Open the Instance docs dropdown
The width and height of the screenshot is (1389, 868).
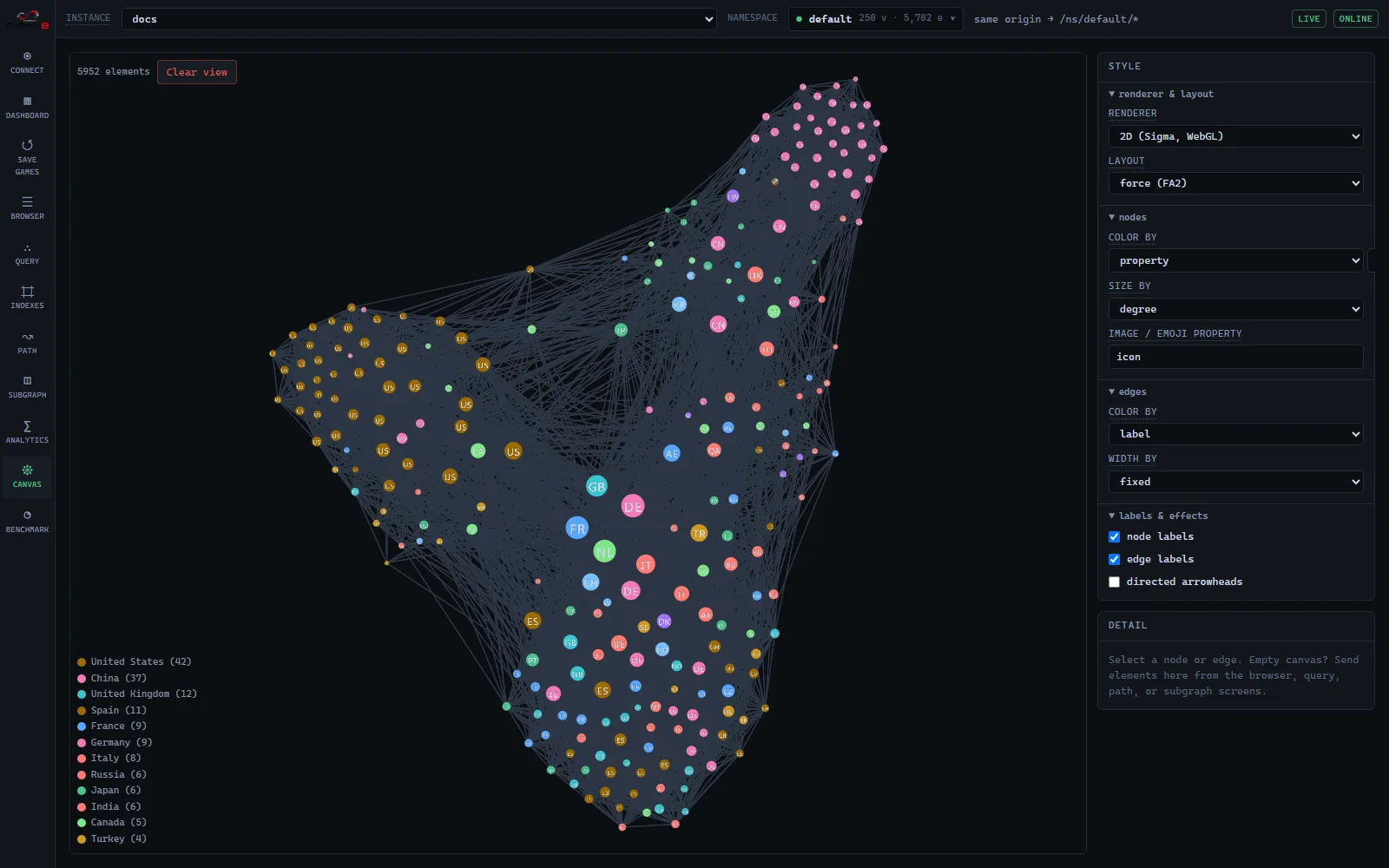418,19
